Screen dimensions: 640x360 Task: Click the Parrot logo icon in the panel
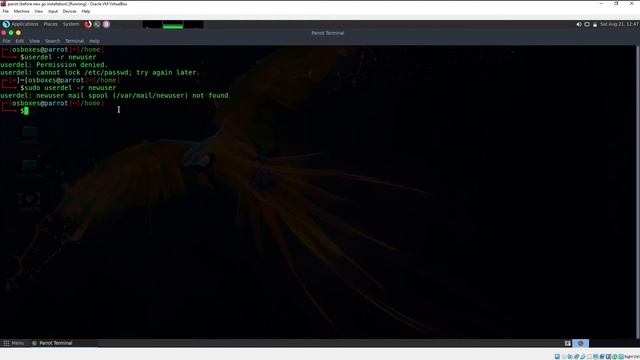coord(6,24)
